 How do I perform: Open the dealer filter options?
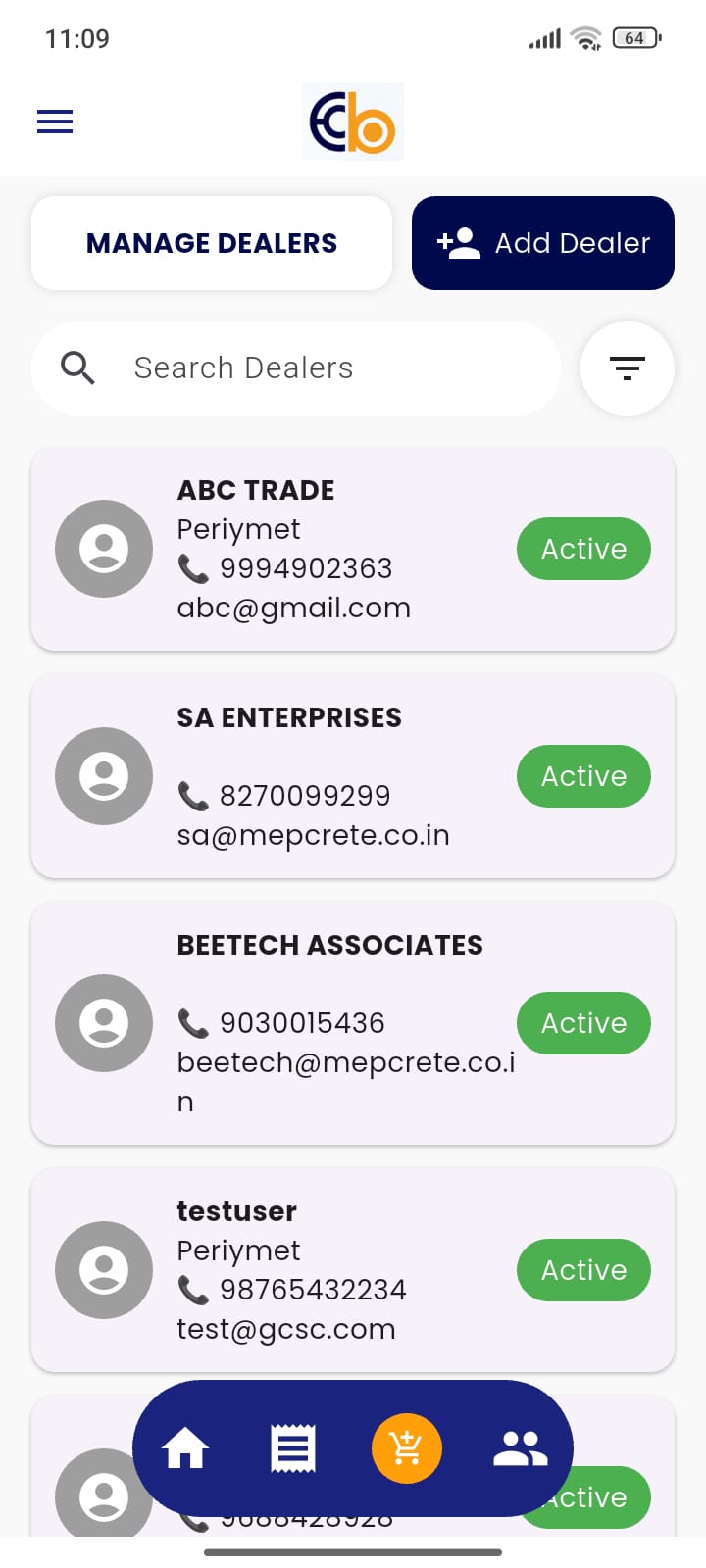(628, 368)
